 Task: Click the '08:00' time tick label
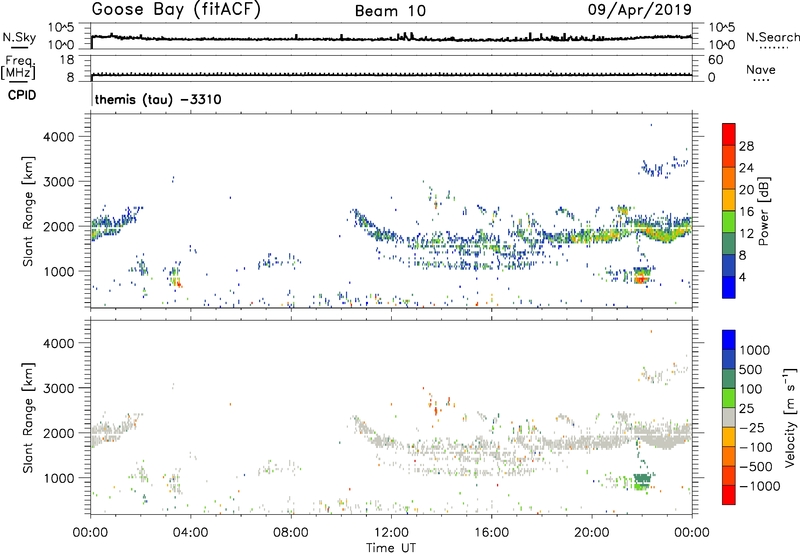[x=291, y=533]
